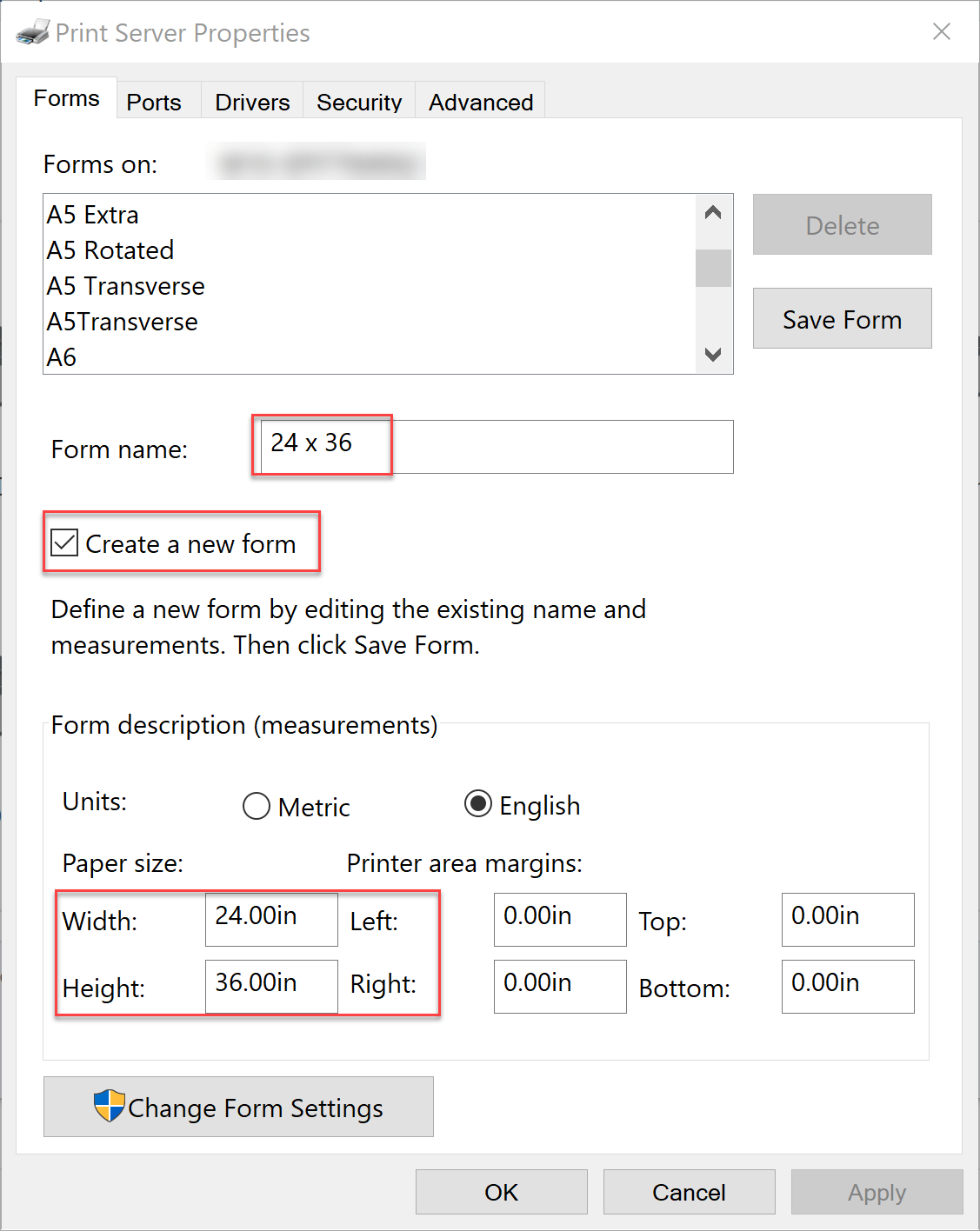Go to the Security tab

[x=359, y=103]
